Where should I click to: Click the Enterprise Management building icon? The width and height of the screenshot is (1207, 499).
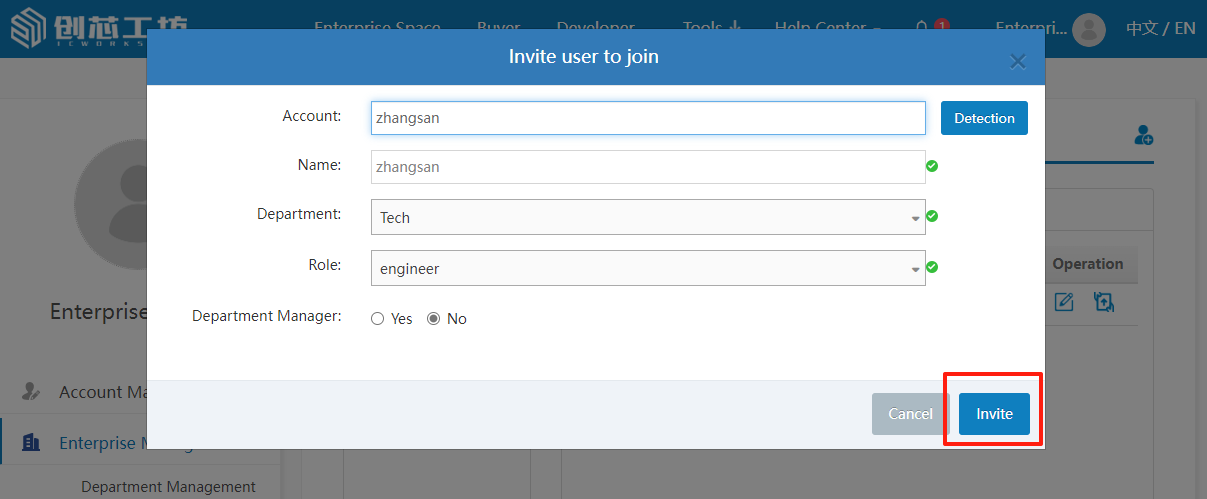[31, 443]
